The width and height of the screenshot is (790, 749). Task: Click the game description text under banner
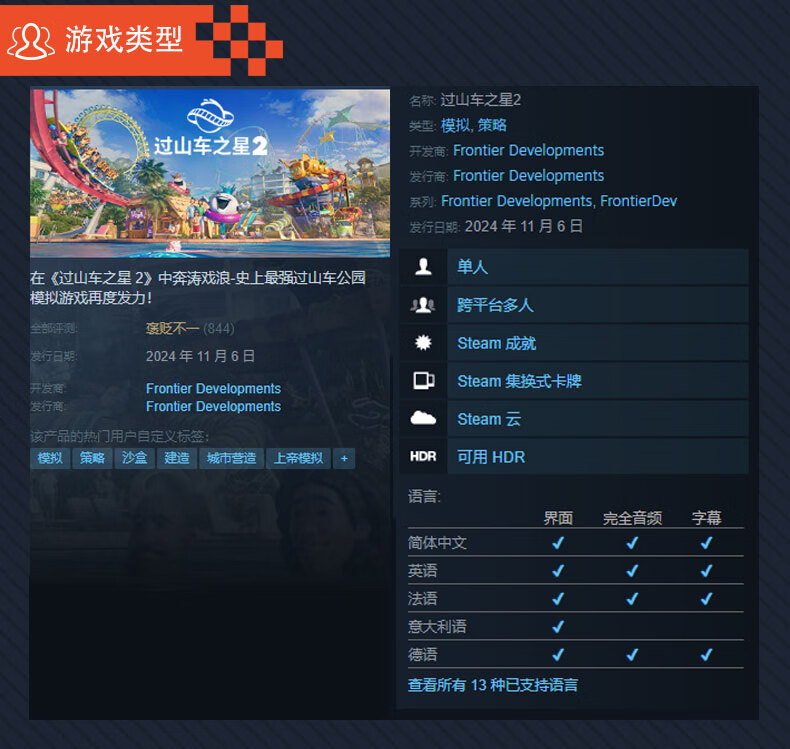coord(198,288)
